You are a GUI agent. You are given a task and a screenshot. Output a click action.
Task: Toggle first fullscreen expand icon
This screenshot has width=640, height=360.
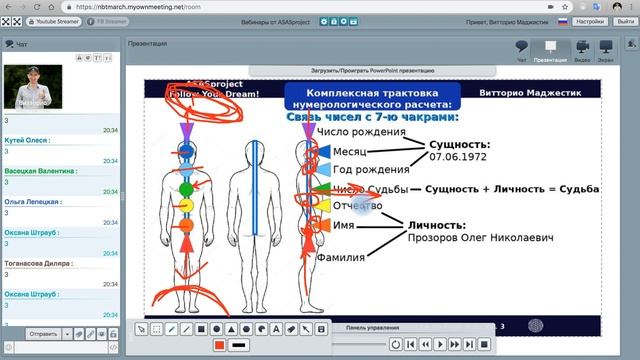point(6,22)
